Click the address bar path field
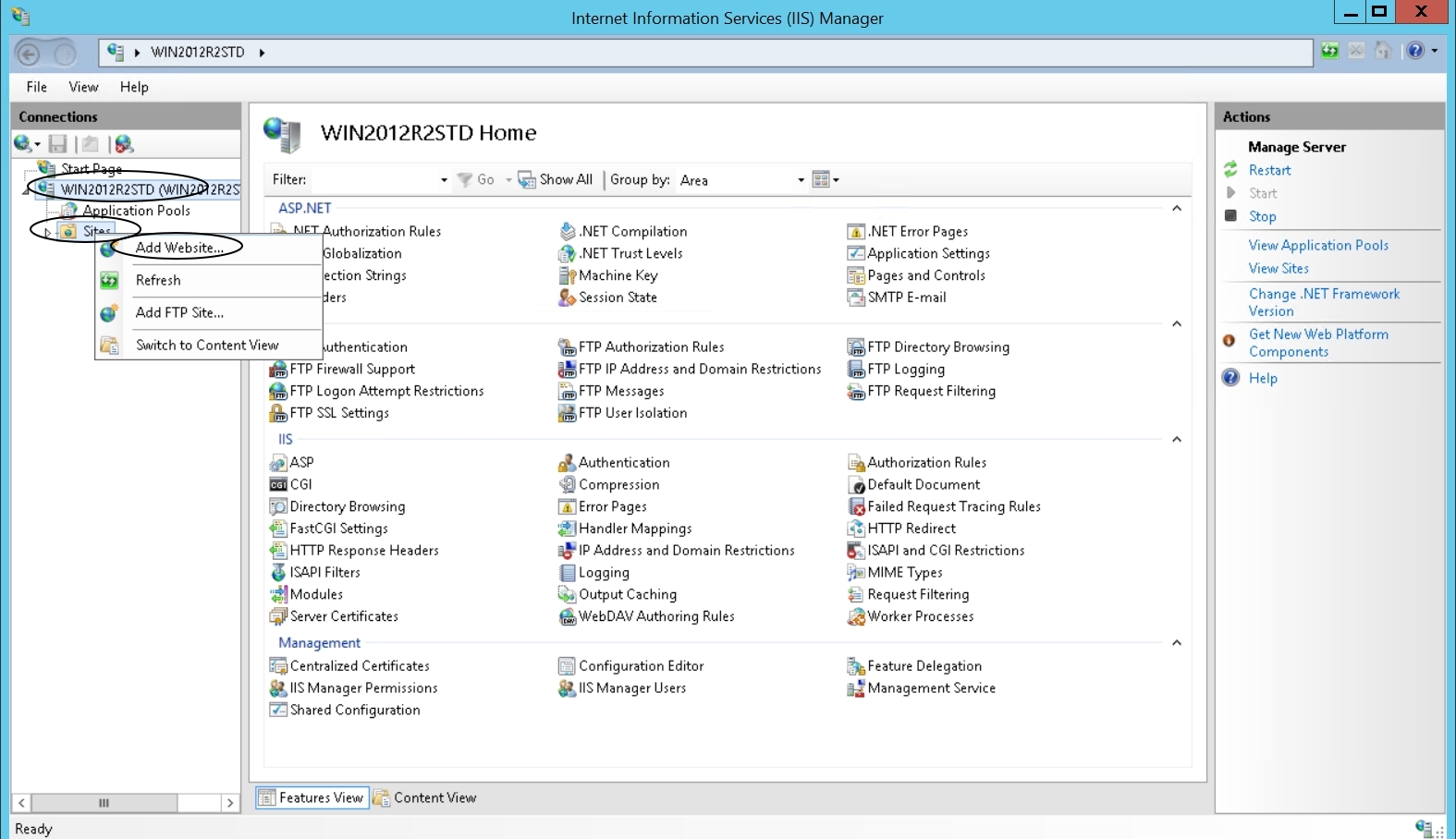The image size is (1456, 839). coord(705,53)
